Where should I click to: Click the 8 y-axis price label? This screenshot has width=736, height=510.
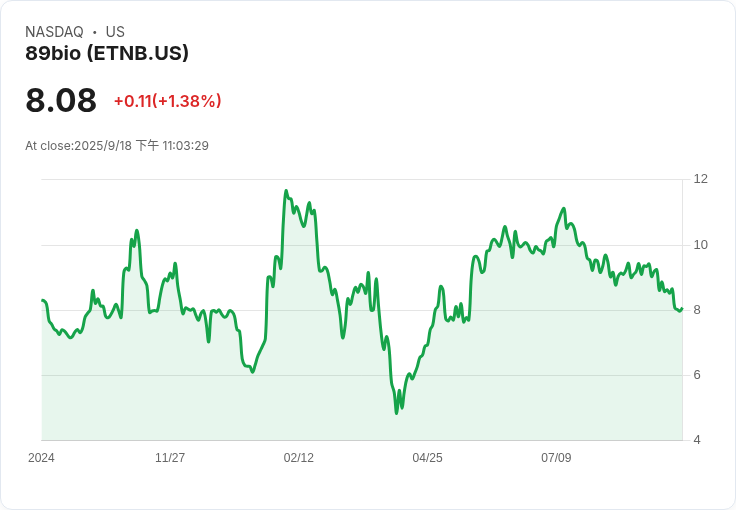click(697, 310)
